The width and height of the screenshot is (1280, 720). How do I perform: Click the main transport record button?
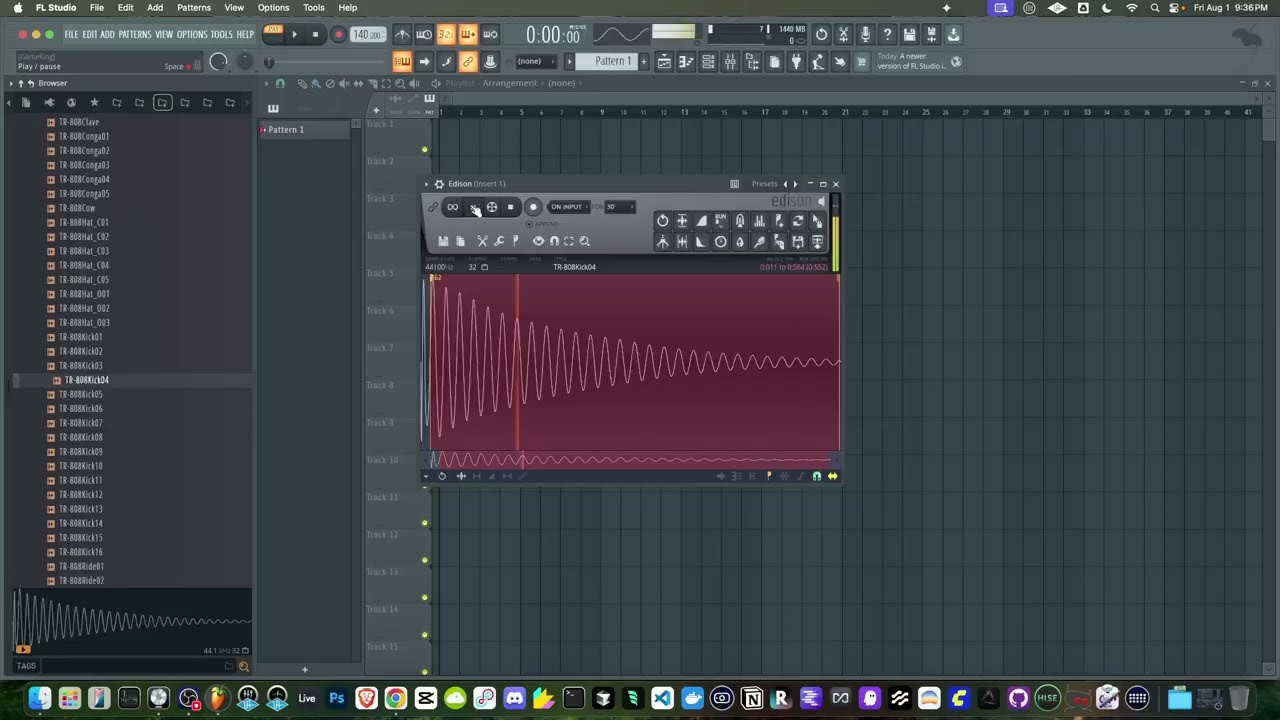tap(338, 34)
